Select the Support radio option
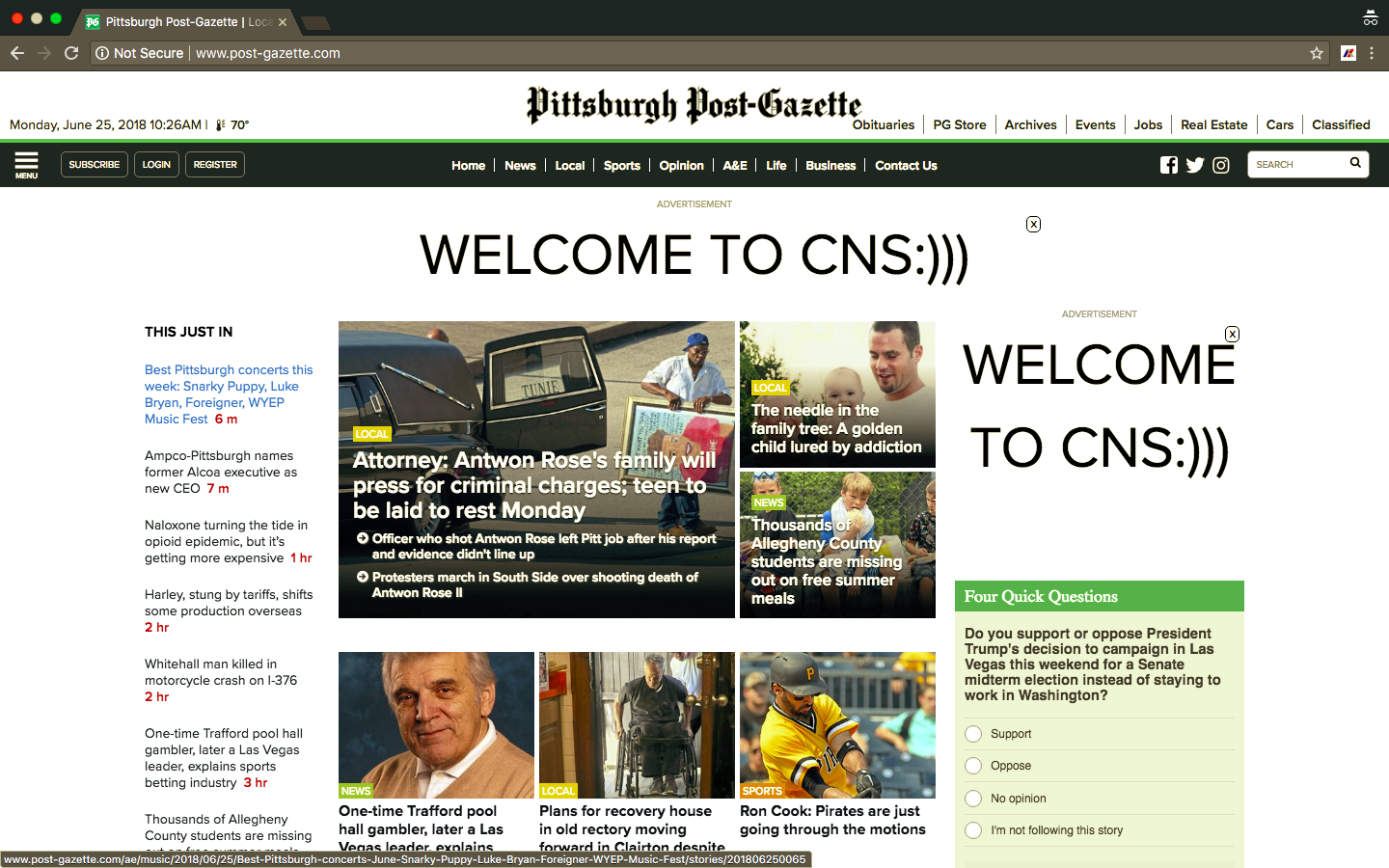 (x=973, y=734)
